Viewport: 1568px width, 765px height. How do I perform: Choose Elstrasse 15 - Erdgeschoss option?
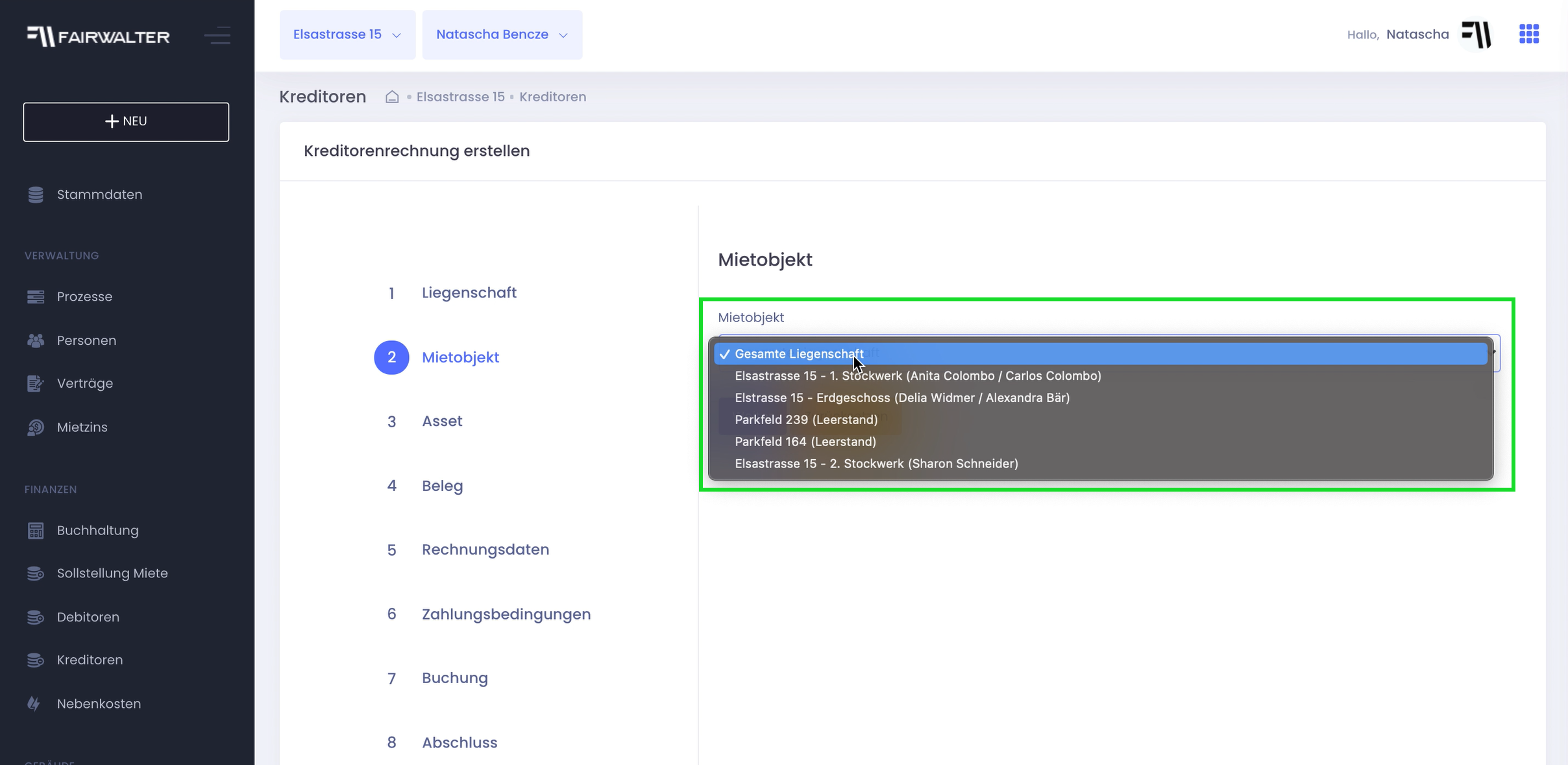point(1101,398)
